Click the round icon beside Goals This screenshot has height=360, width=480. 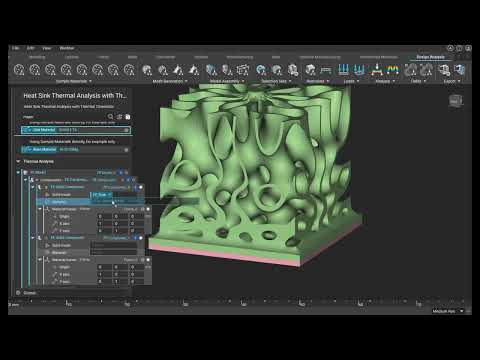pos(18,293)
